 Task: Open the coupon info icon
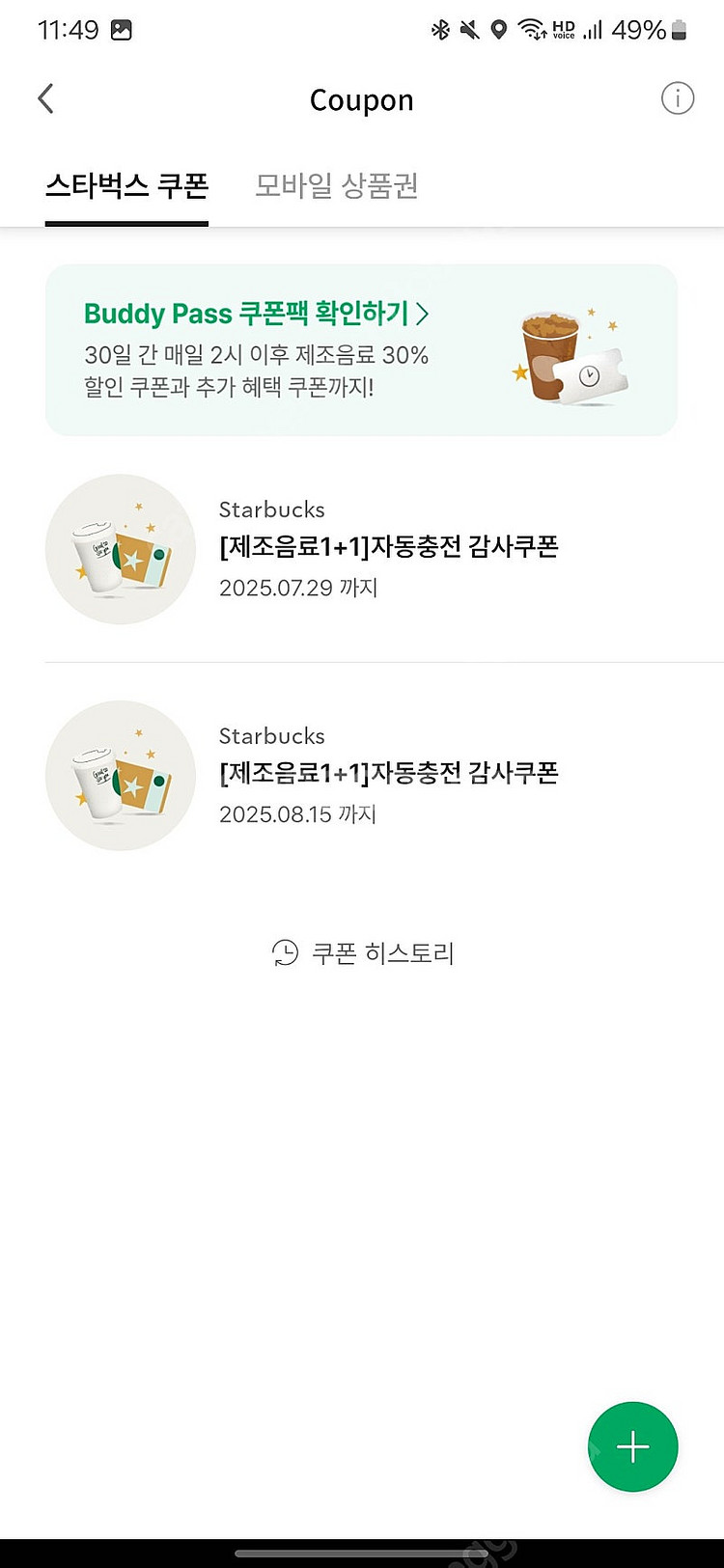pos(677,98)
